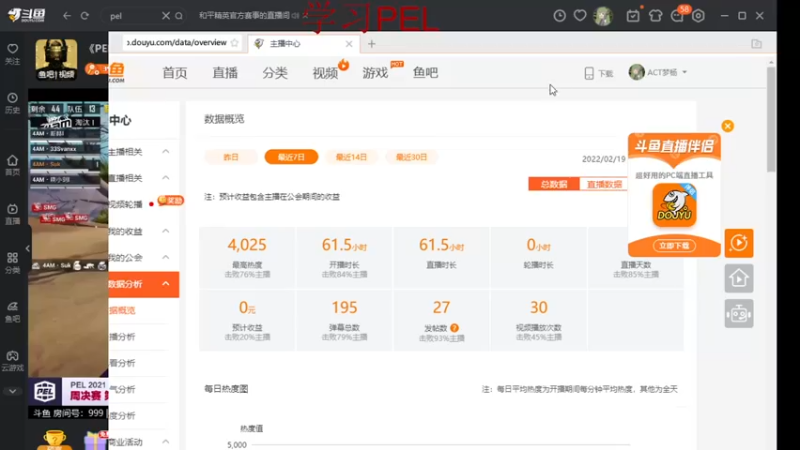Viewport: 800px width, 450px height.
Task: Click 立即下载 button in ad
Action: pyautogui.click(x=674, y=245)
